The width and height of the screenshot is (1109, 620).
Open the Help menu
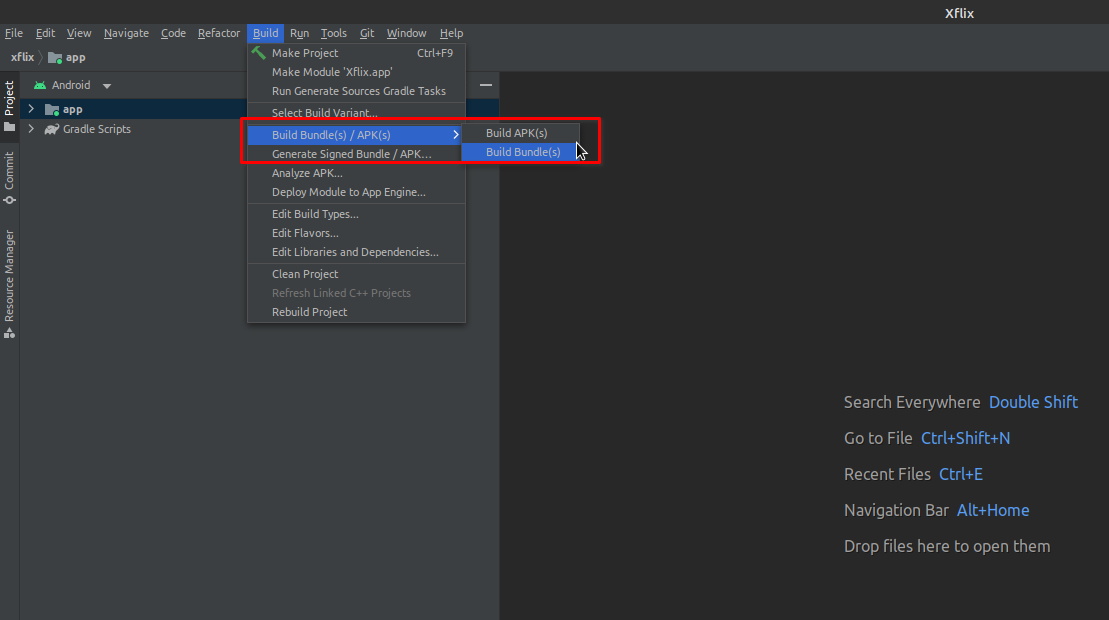click(x=451, y=33)
